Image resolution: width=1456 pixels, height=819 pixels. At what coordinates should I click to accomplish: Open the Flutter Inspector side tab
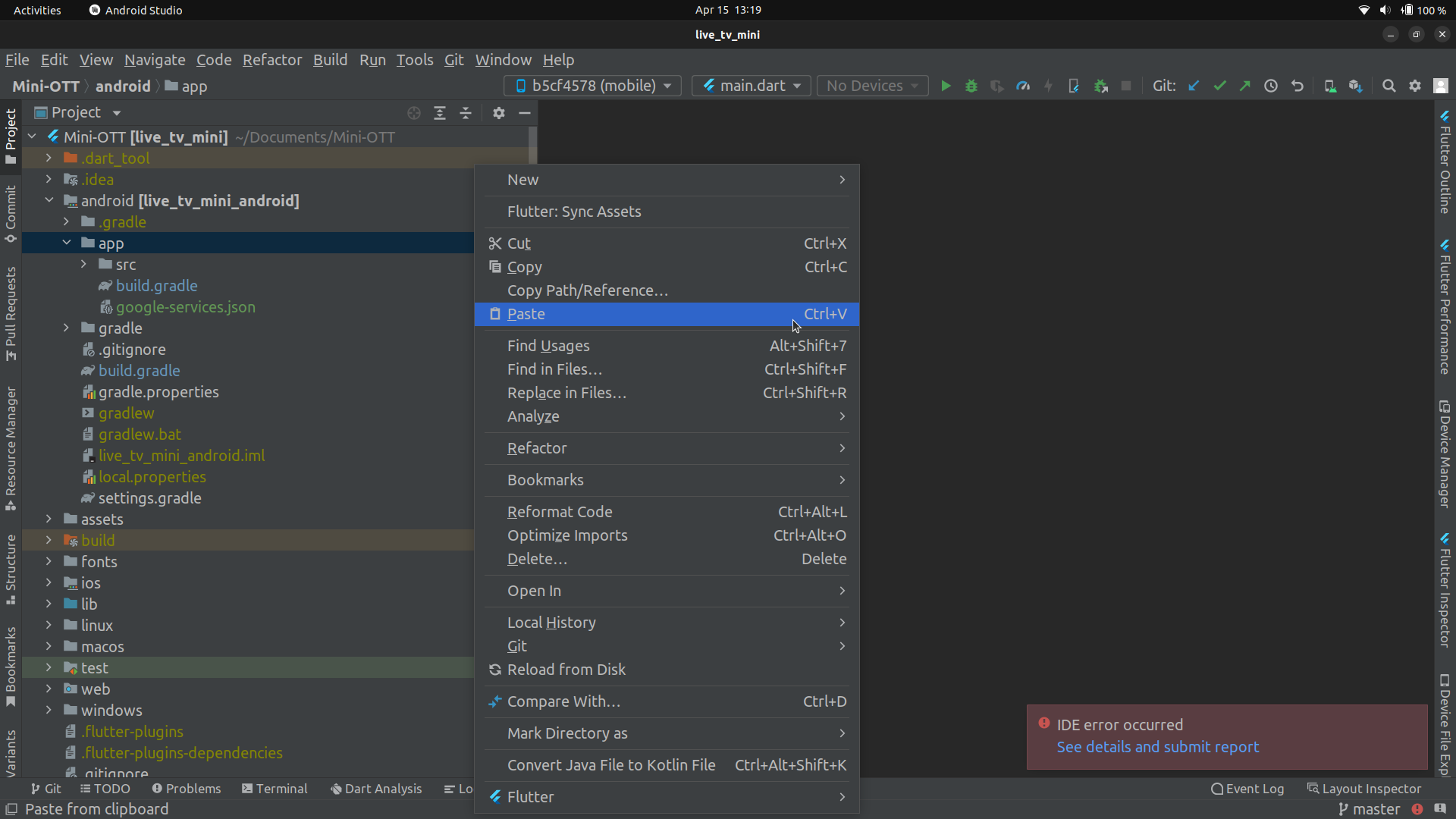[x=1445, y=591]
